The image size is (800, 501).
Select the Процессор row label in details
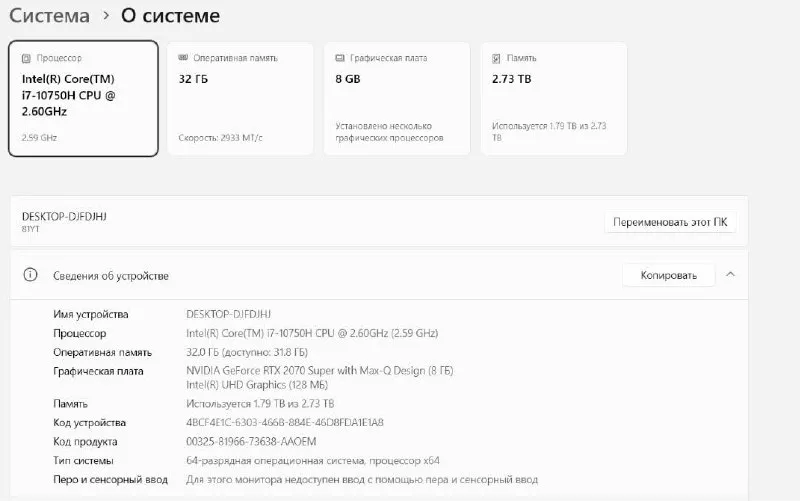[x=80, y=334]
